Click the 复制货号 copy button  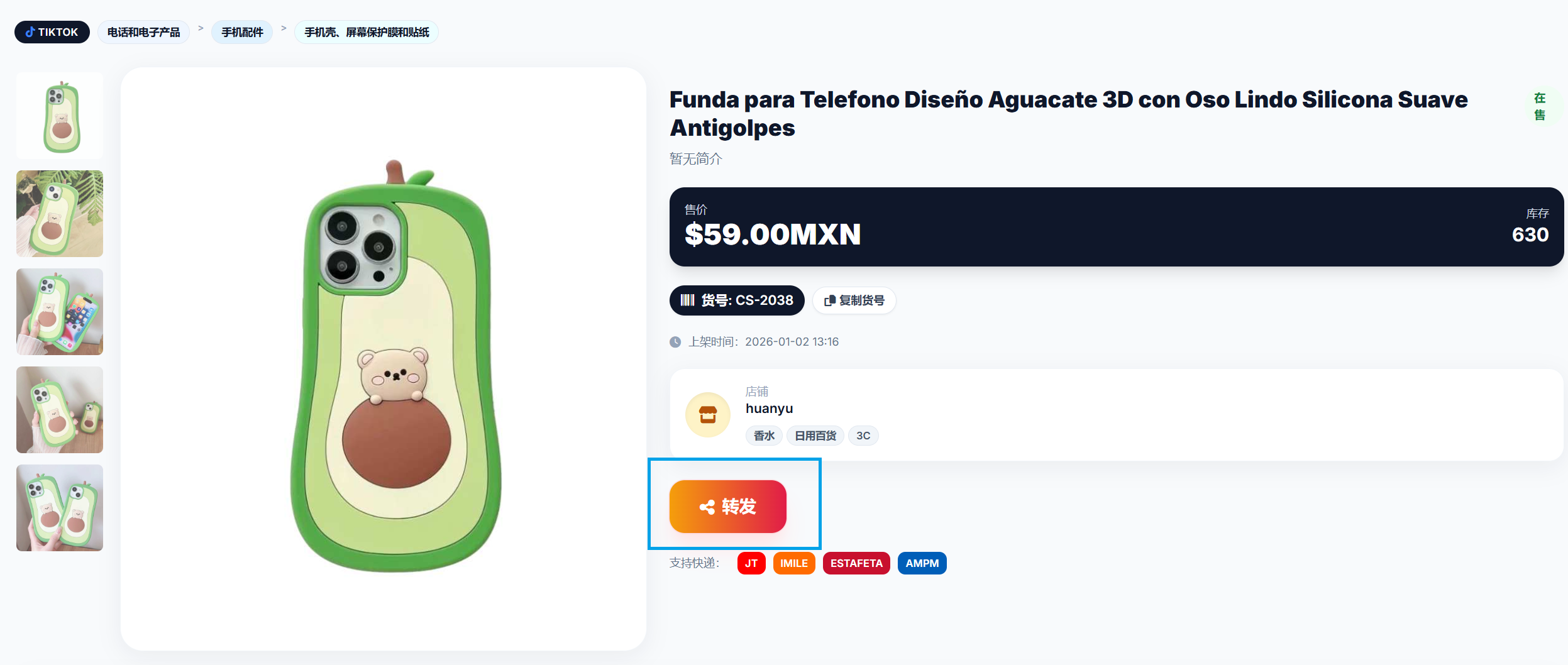pyautogui.click(x=854, y=300)
